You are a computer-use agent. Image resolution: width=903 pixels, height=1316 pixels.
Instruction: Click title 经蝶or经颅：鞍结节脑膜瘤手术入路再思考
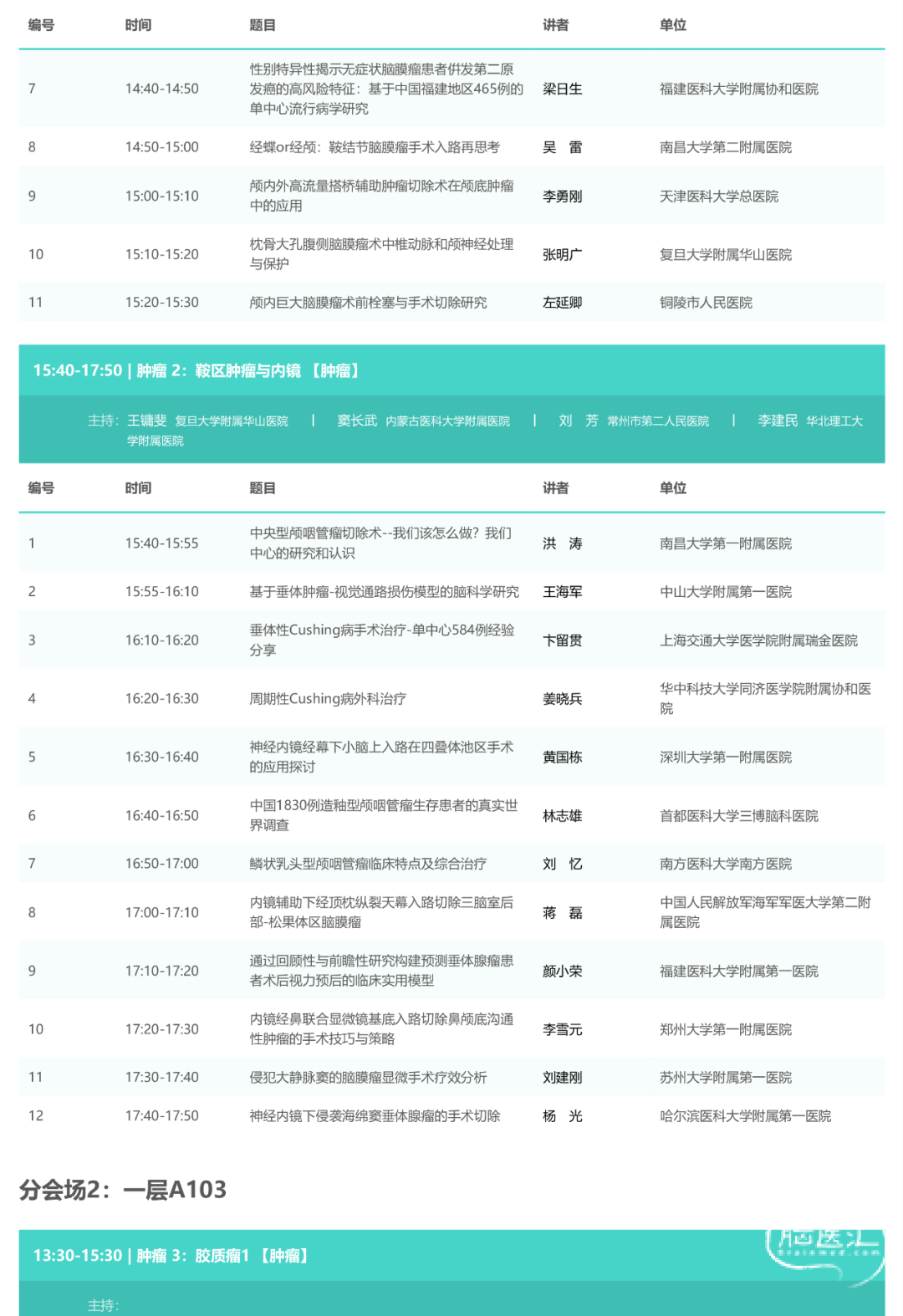375,147
